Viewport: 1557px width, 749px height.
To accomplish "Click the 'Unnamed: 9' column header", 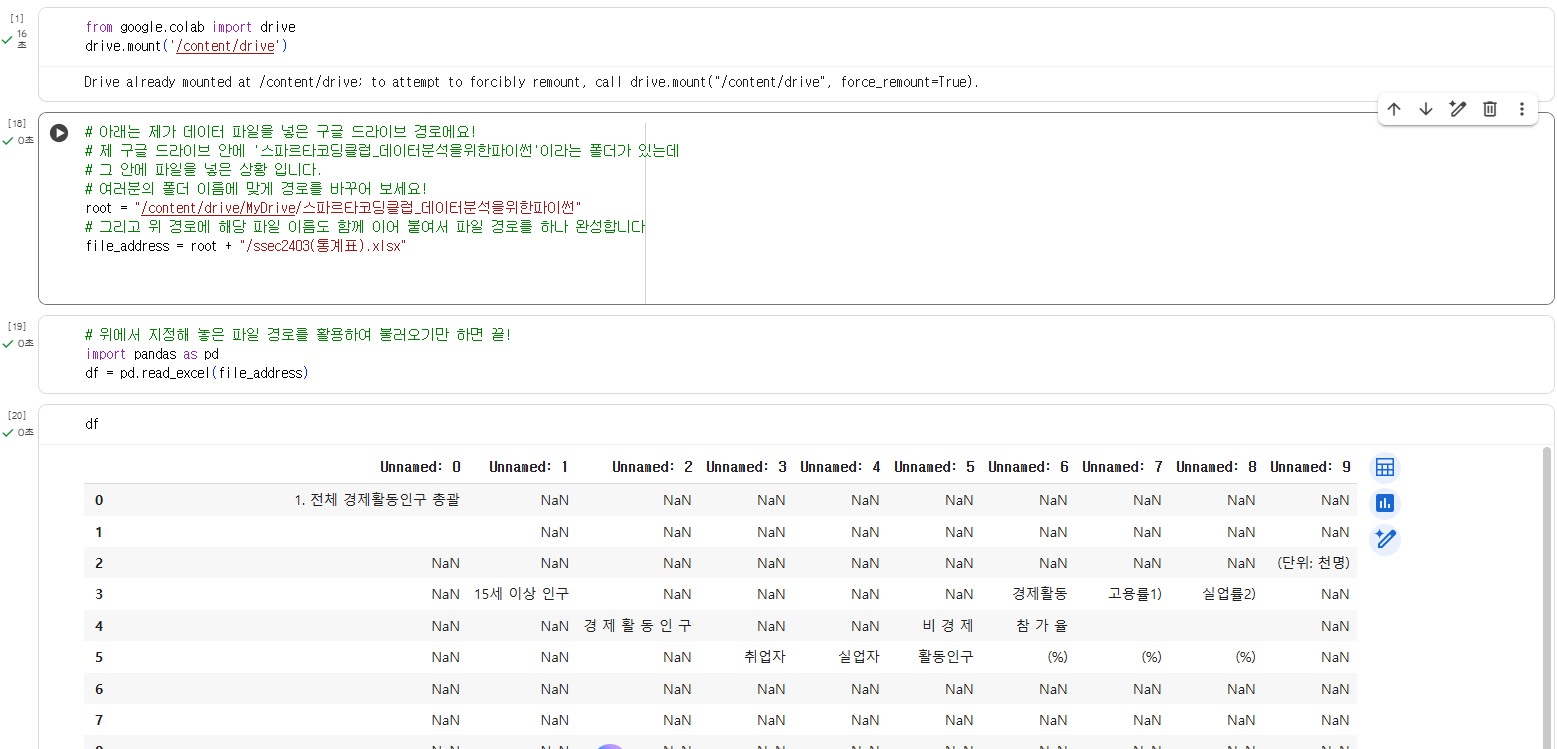I will [1310, 467].
